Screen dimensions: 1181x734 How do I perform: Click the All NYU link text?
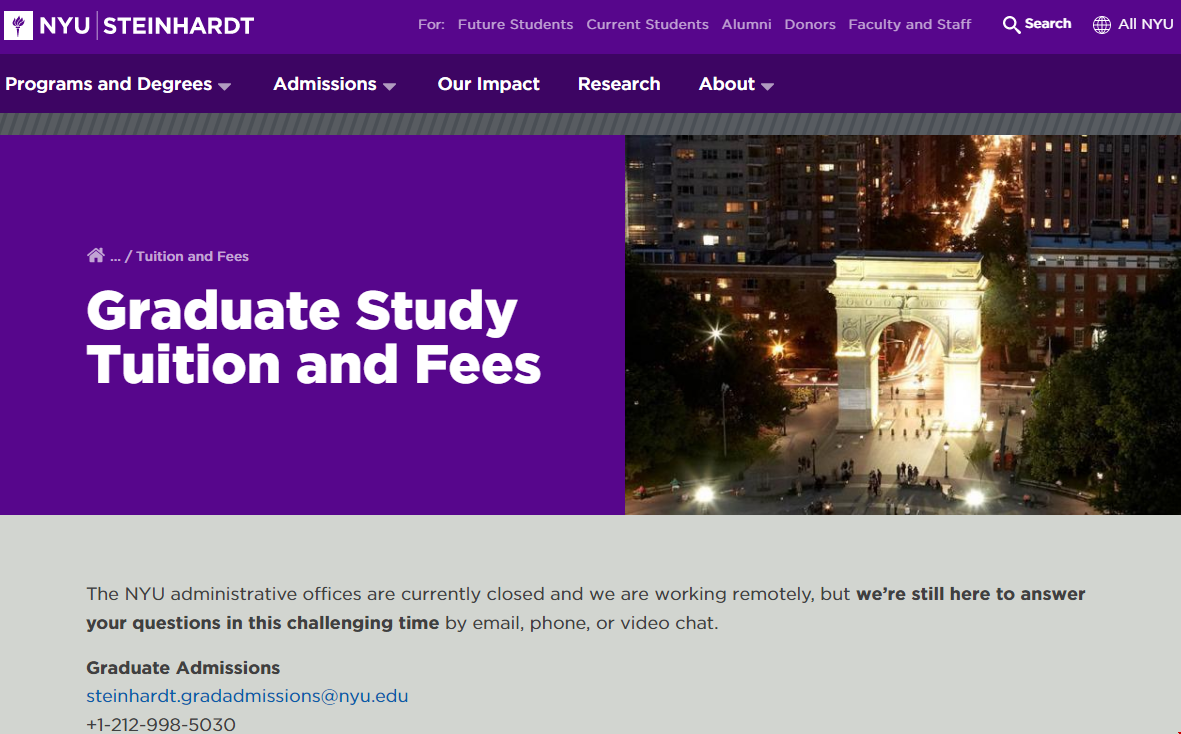coord(1146,24)
